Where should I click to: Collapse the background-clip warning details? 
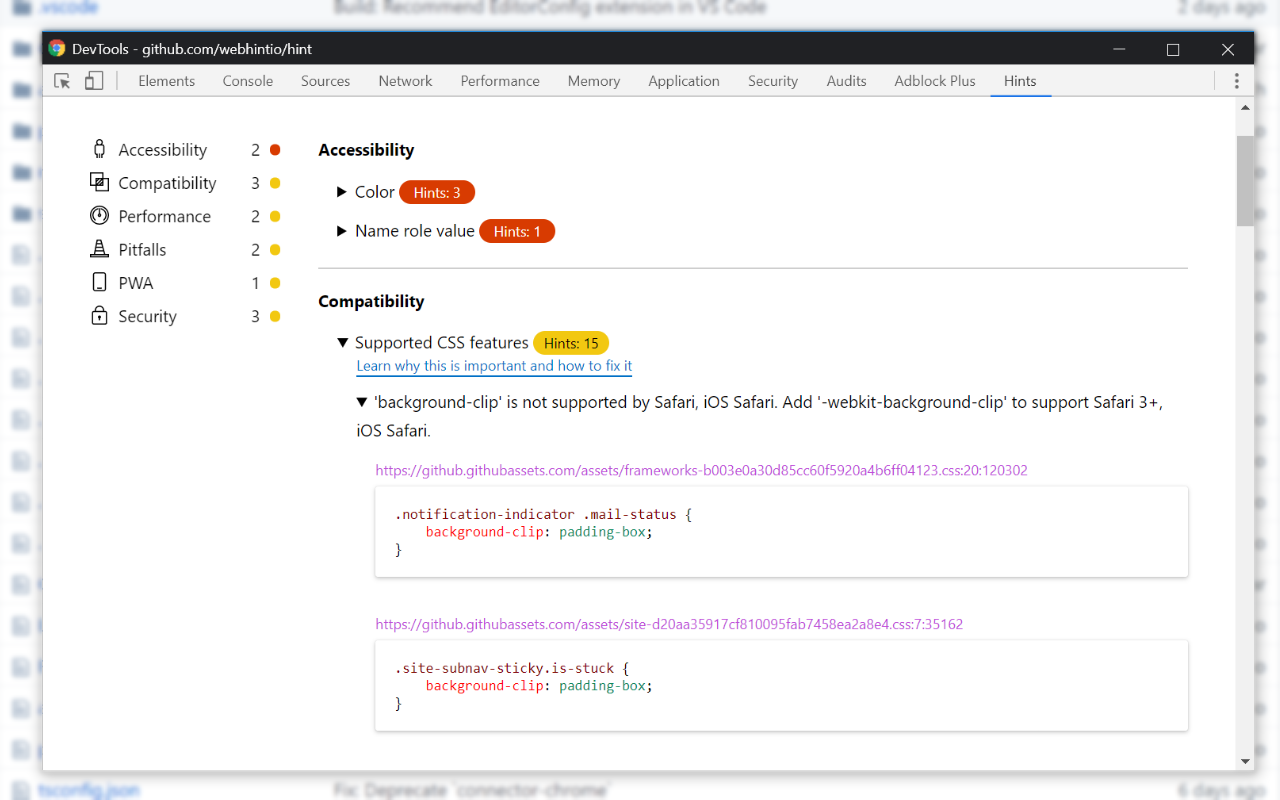point(361,401)
